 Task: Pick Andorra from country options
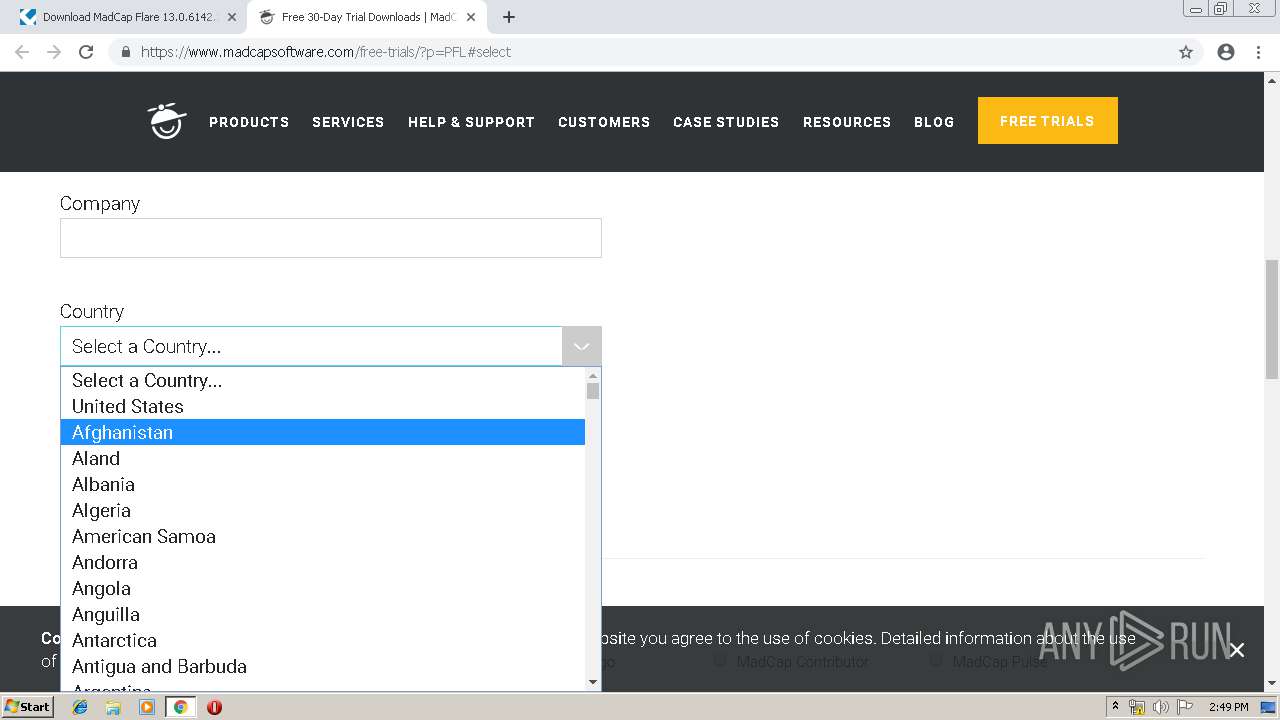tap(323, 562)
